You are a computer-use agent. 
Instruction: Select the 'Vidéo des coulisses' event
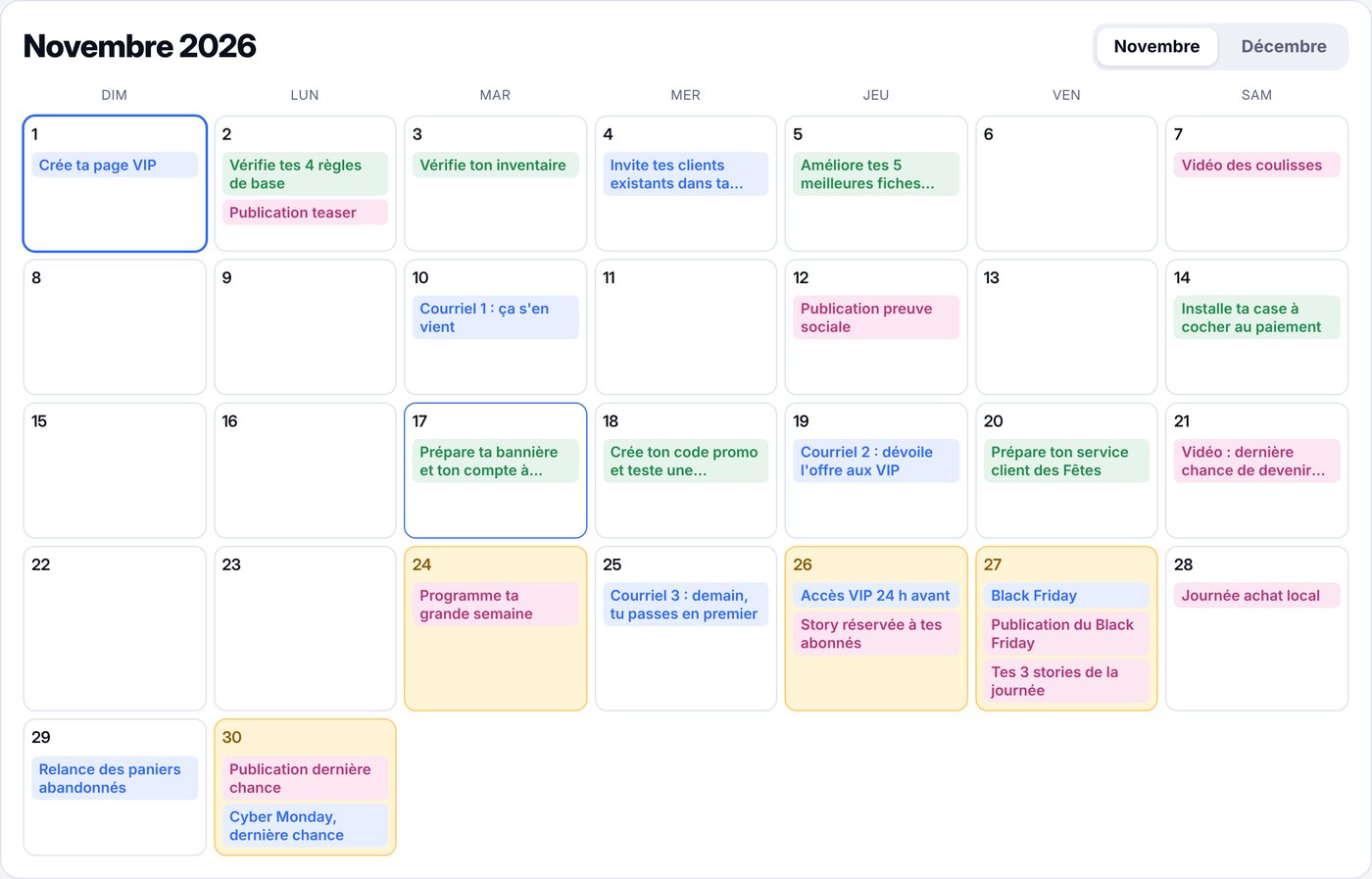(x=1256, y=166)
